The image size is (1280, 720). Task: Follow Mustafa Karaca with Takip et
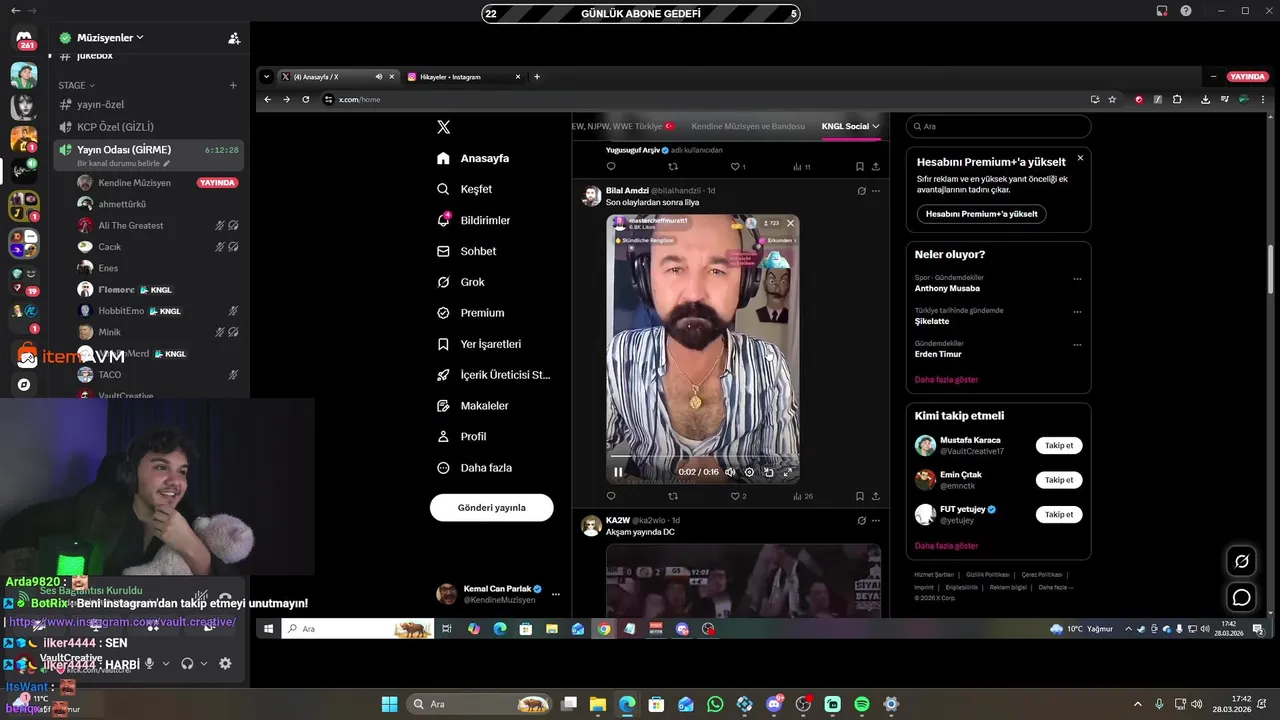[x=1059, y=445]
